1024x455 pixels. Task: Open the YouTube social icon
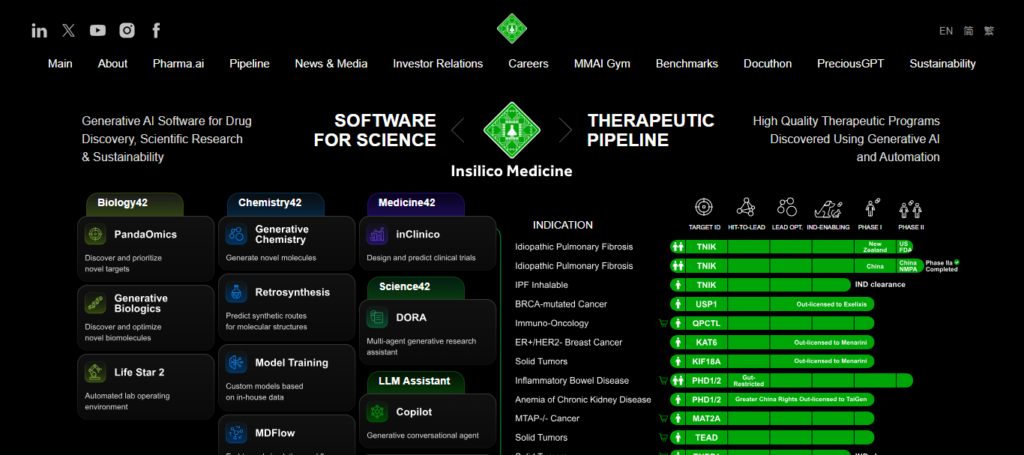pyautogui.click(x=98, y=30)
